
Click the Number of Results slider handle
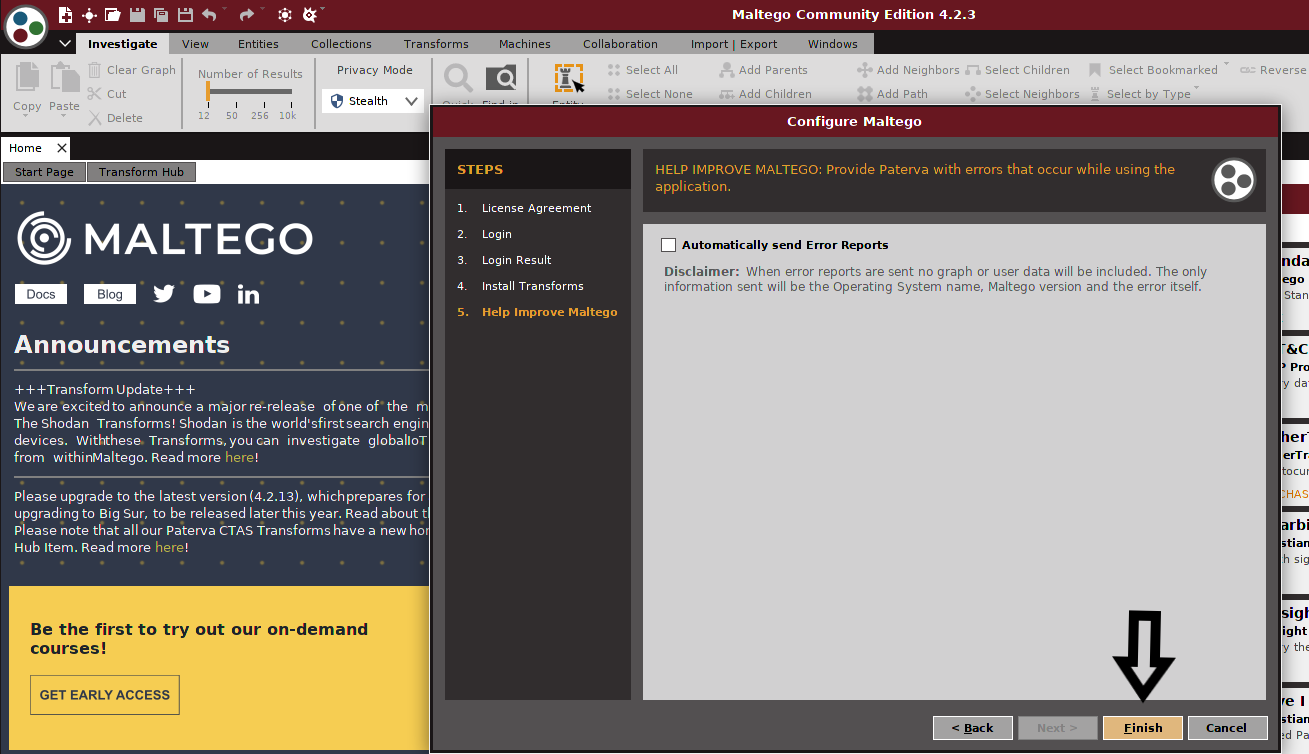tap(208, 92)
